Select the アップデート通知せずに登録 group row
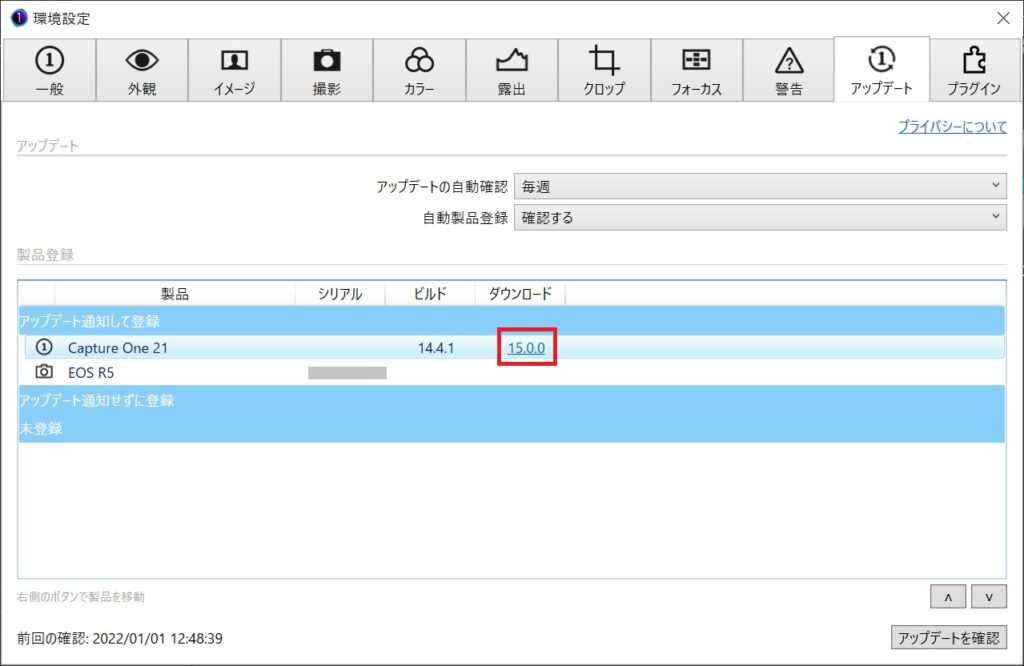Screen dimensions: 1024x666 (x=511, y=400)
